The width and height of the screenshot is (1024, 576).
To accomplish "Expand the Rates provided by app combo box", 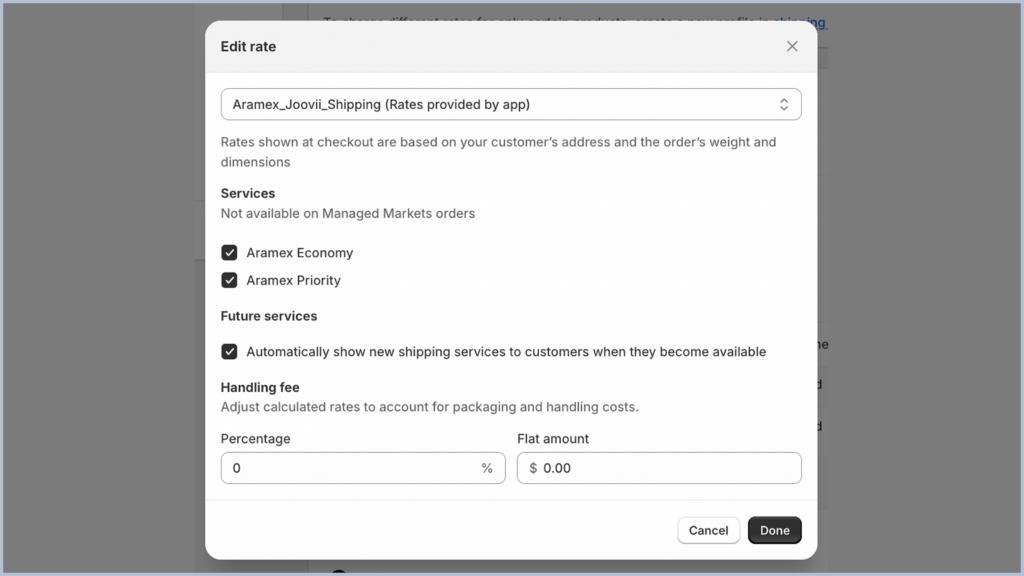I will (511, 104).
